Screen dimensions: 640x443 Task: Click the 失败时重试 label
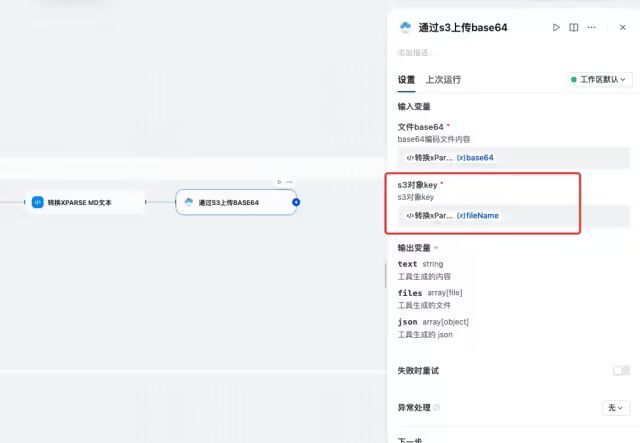[418, 371]
